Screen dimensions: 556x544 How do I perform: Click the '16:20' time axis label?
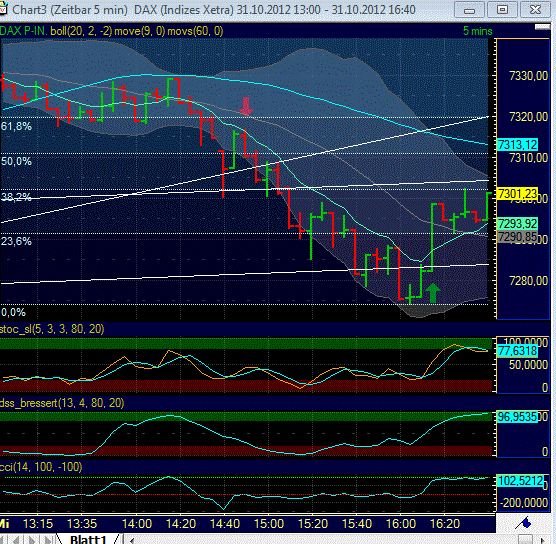445,524
